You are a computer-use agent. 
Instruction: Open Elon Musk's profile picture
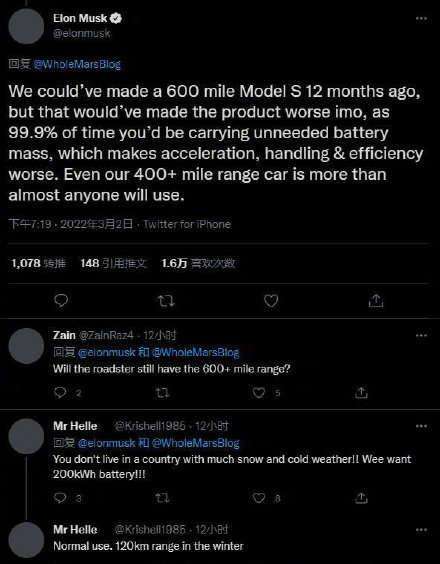click(x=26, y=27)
